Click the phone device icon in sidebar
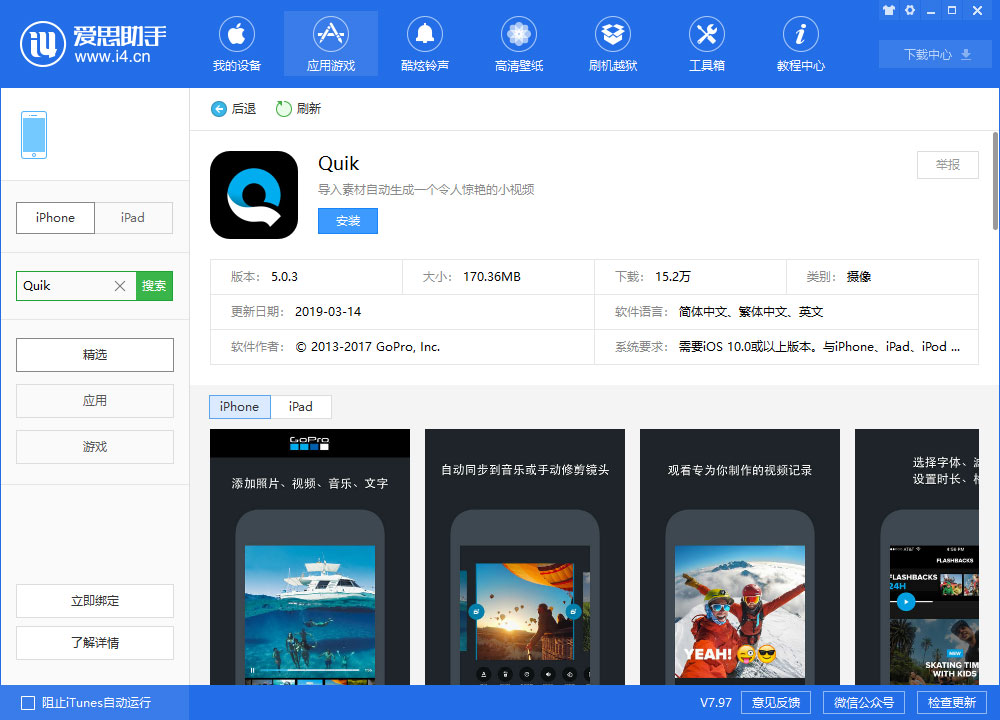Viewport: 1000px width, 720px height. tap(34, 135)
